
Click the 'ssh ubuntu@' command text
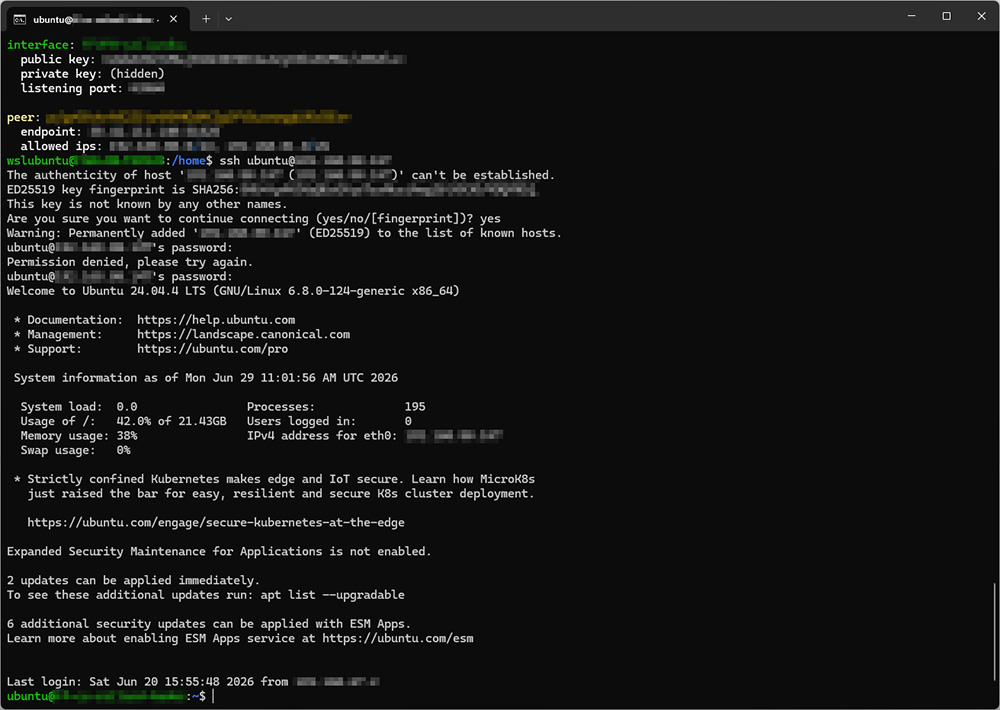258,161
